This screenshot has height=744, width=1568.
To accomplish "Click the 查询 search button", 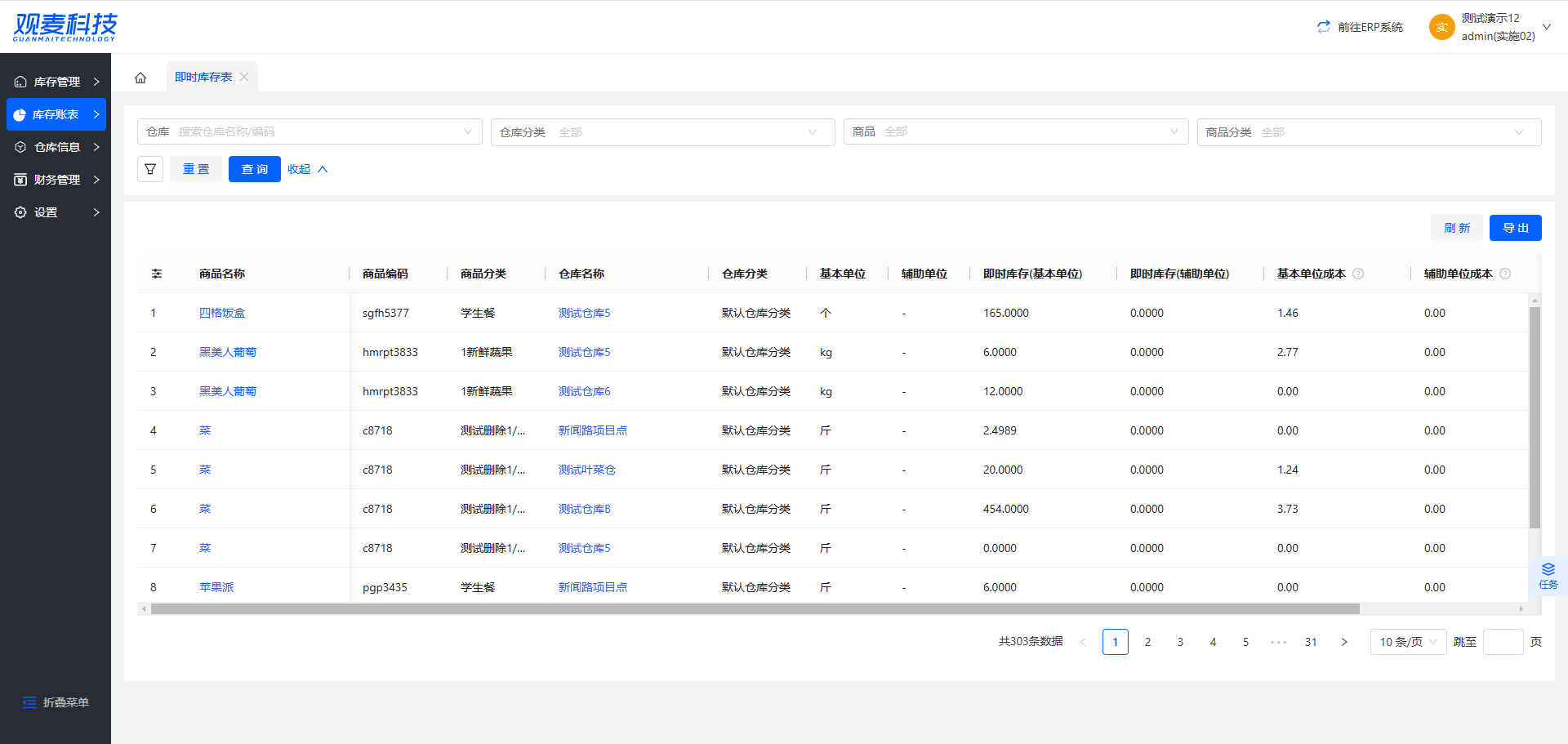I will pos(254,169).
